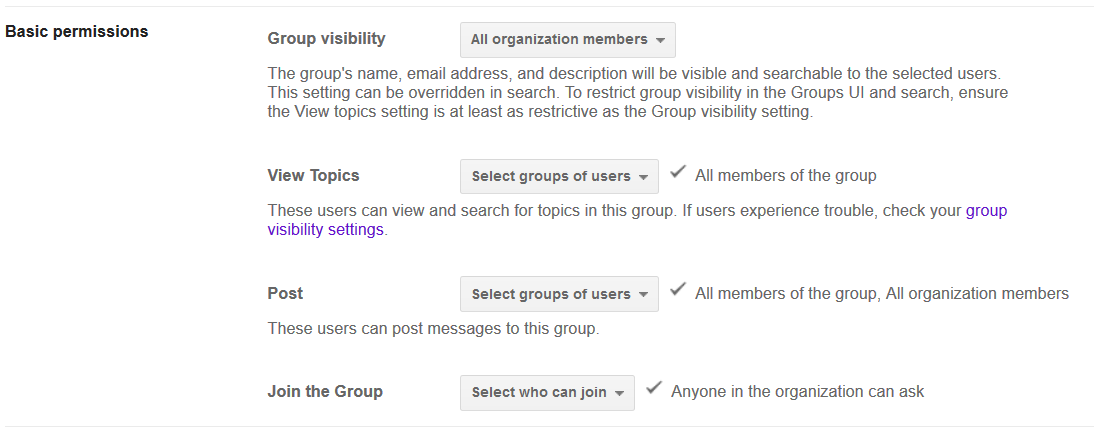The width and height of the screenshot is (1094, 432).
Task: Click the checkmark beside Post selection
Action: pyautogui.click(x=678, y=291)
